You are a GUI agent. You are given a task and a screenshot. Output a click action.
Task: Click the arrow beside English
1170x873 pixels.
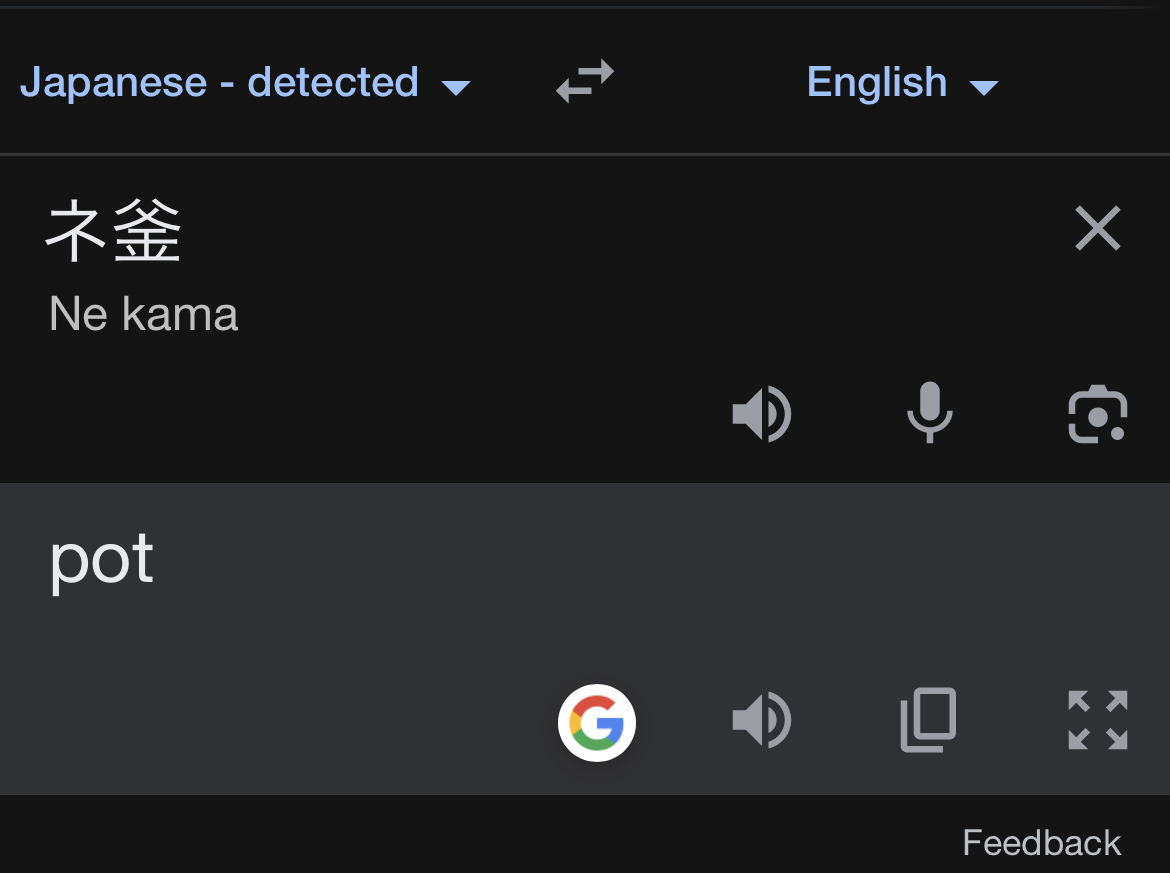(x=984, y=88)
